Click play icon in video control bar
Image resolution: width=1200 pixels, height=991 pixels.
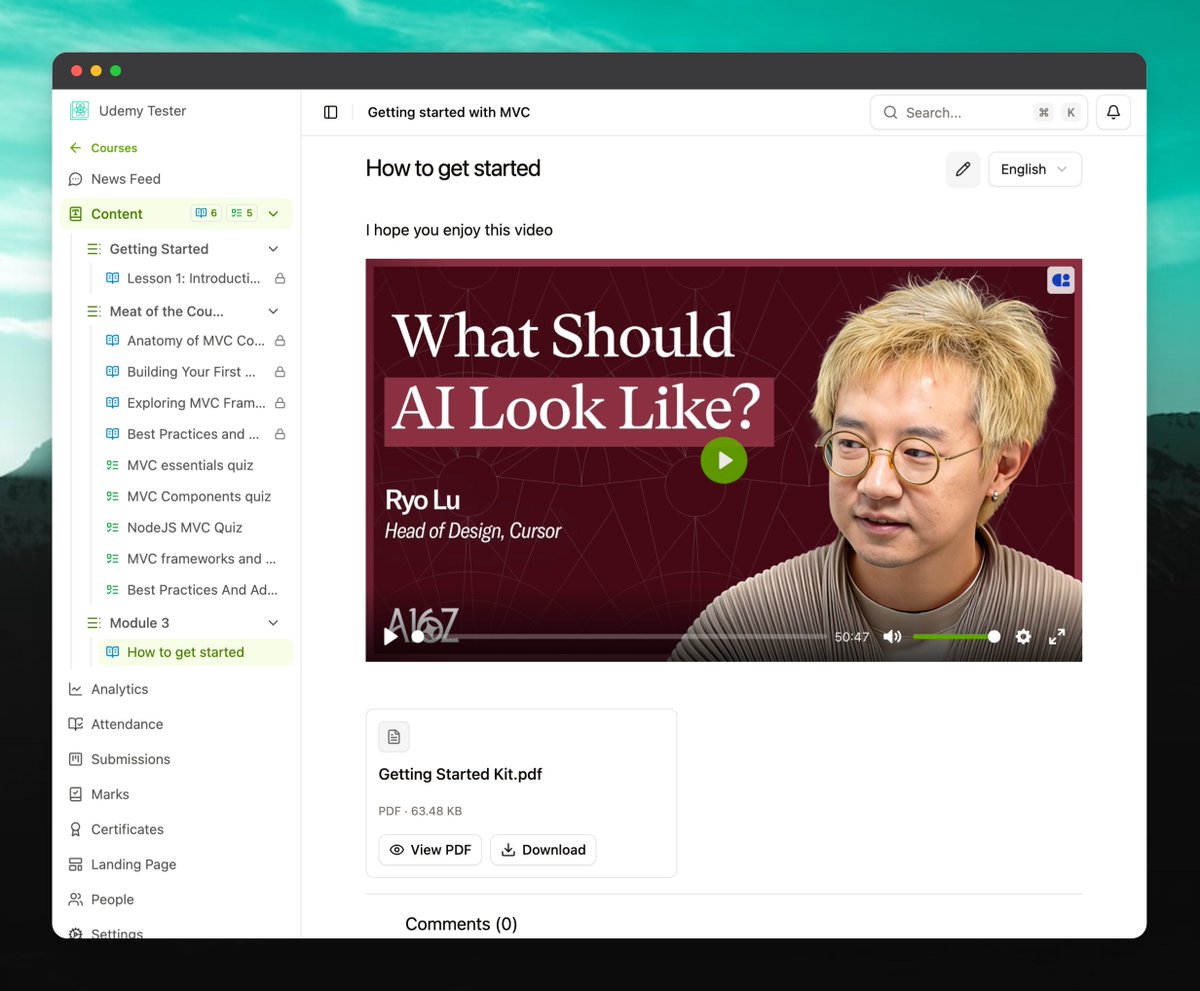click(x=391, y=636)
